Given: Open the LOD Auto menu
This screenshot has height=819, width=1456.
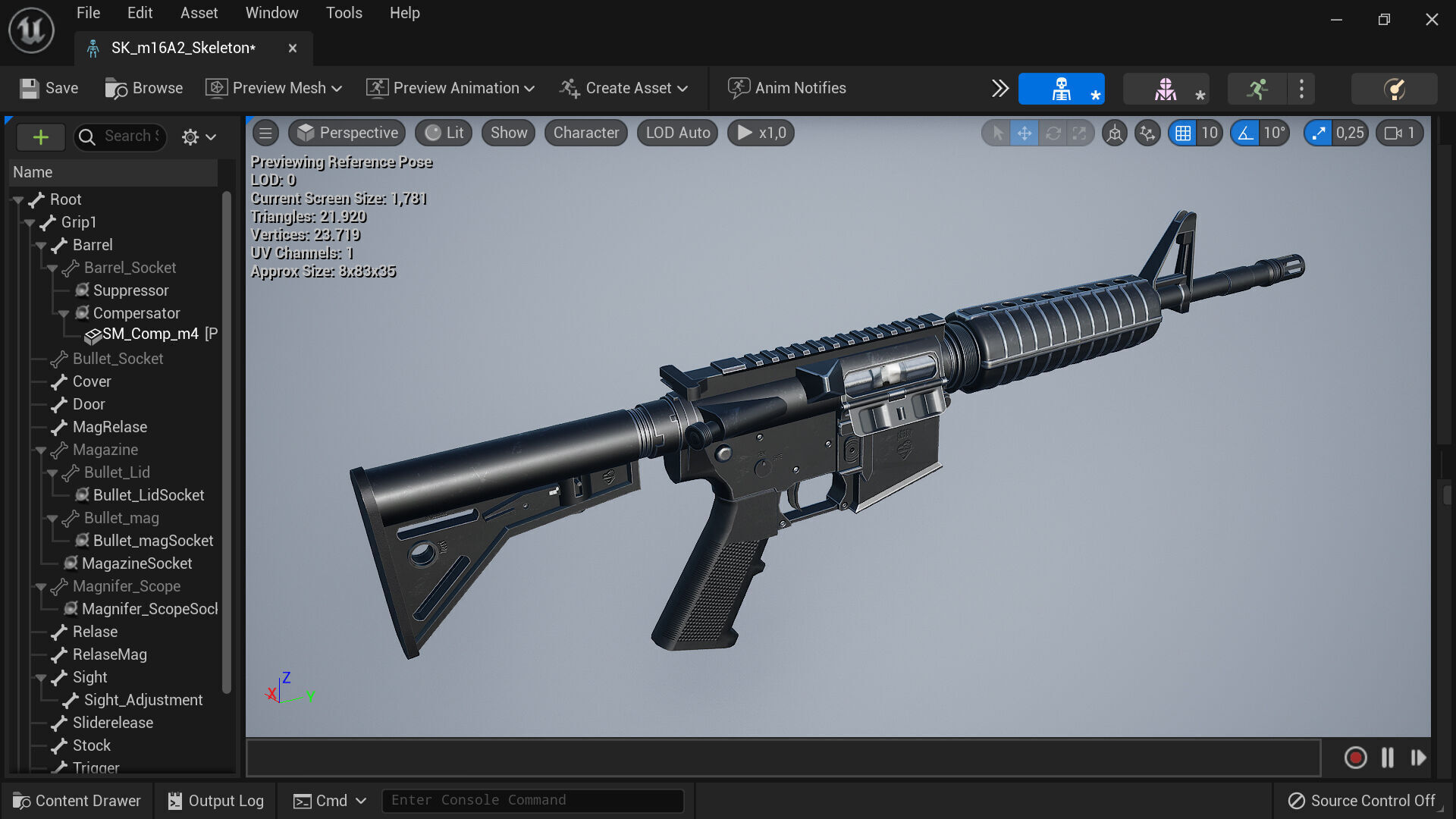Looking at the screenshot, I should tap(677, 133).
